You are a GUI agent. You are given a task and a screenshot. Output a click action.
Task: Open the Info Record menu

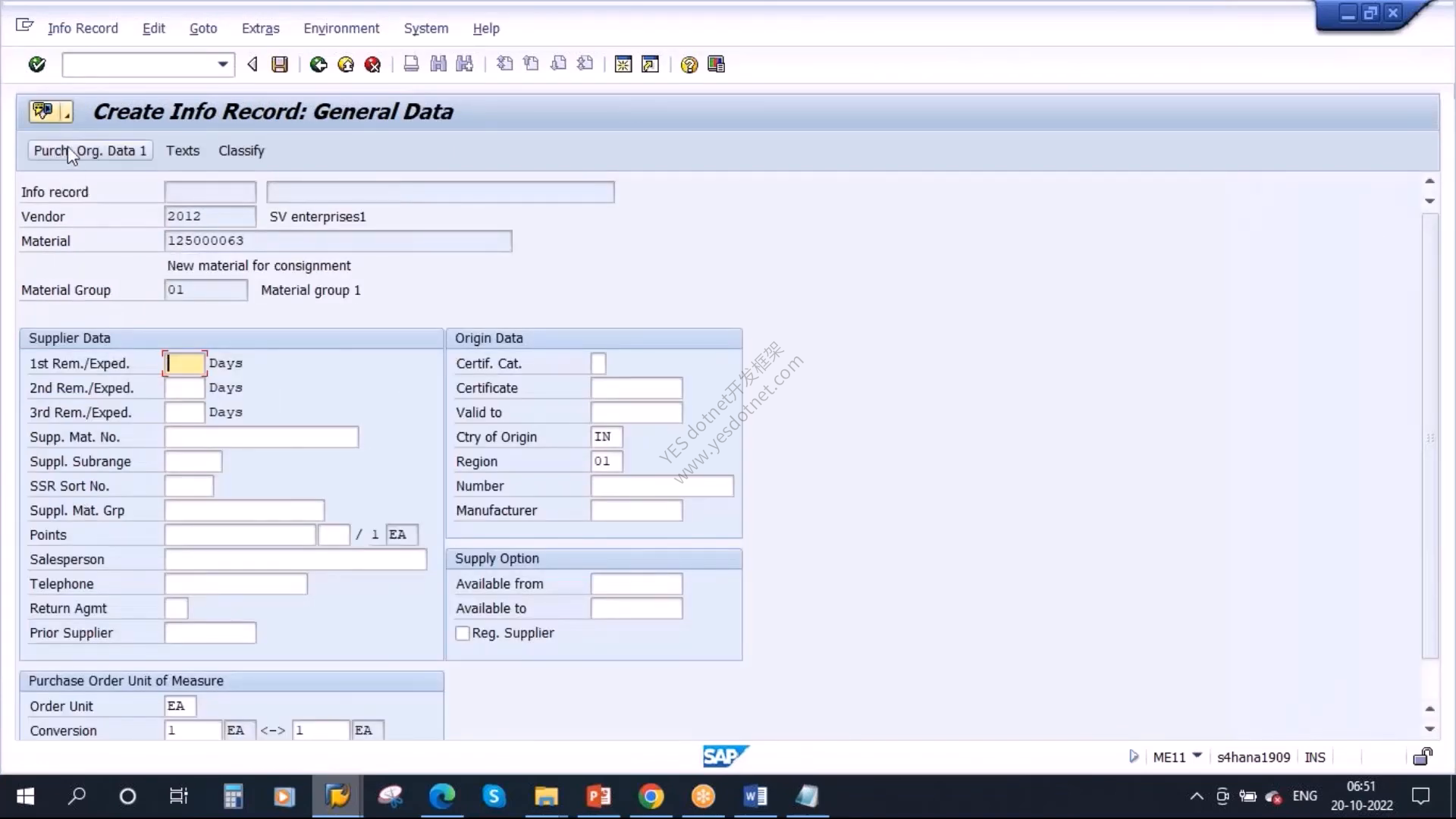click(x=83, y=28)
